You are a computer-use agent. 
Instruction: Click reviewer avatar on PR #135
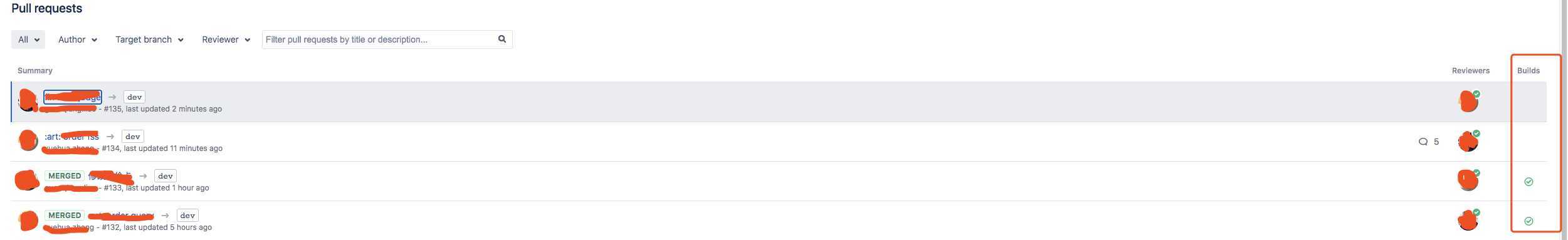pos(1468,101)
